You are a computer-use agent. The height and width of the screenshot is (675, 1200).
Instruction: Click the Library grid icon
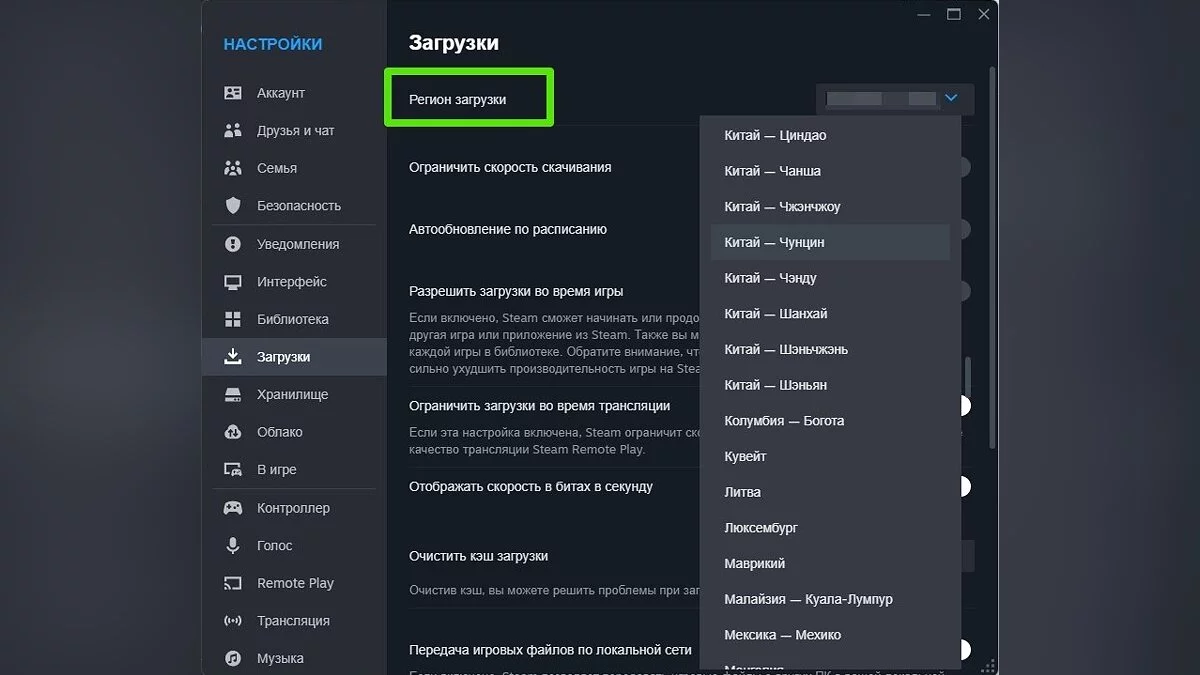[x=233, y=319]
